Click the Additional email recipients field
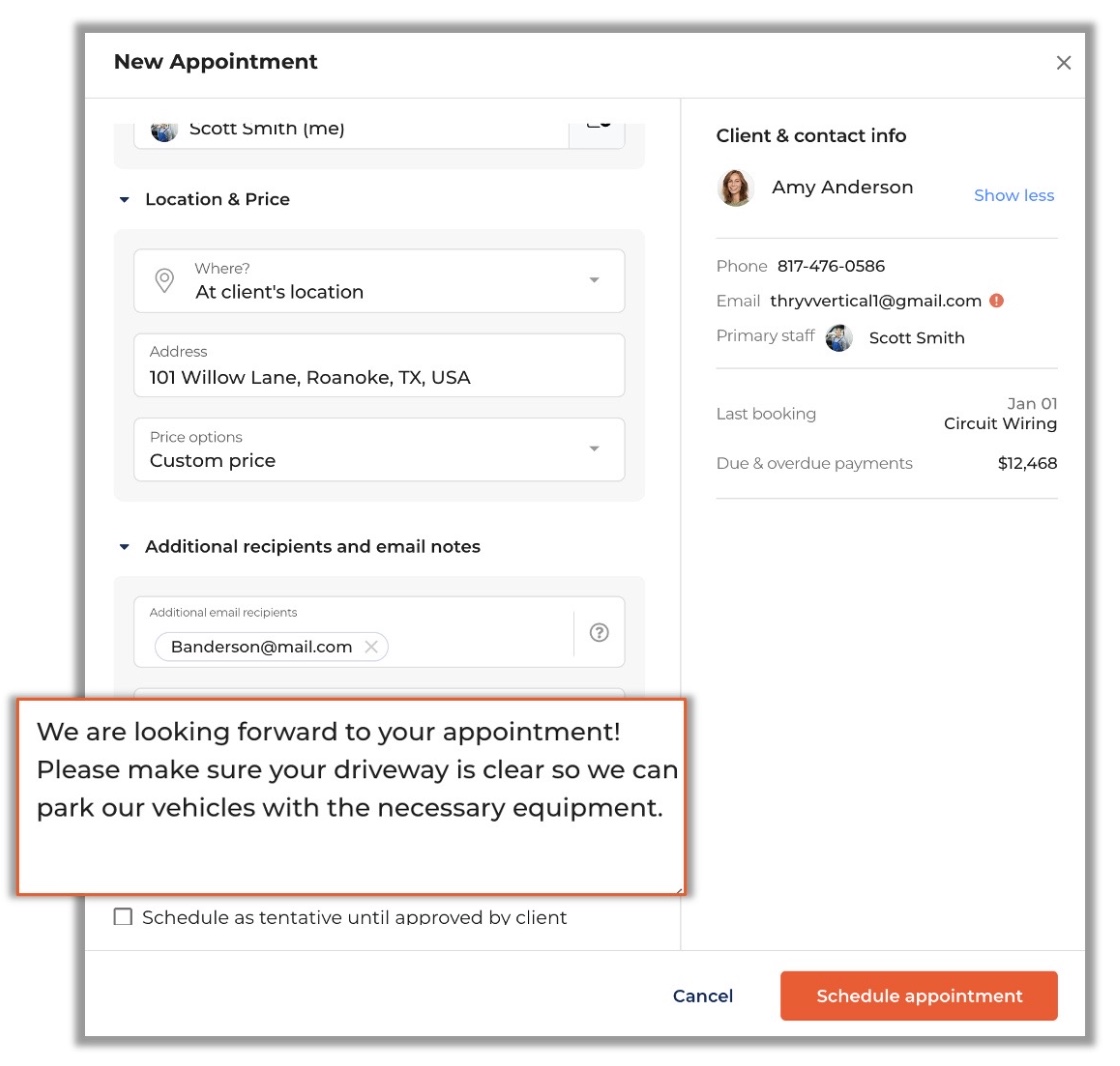Viewport: 1120px width, 1066px height. point(354,632)
